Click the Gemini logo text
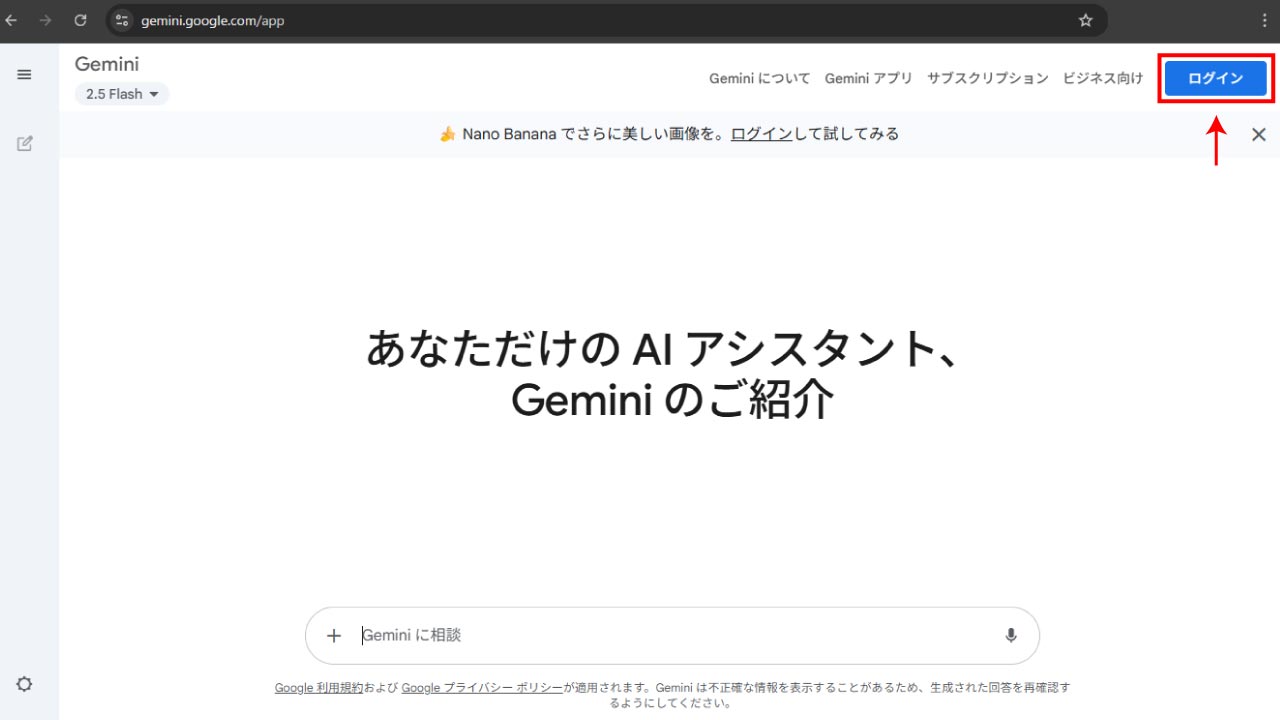 [107, 64]
